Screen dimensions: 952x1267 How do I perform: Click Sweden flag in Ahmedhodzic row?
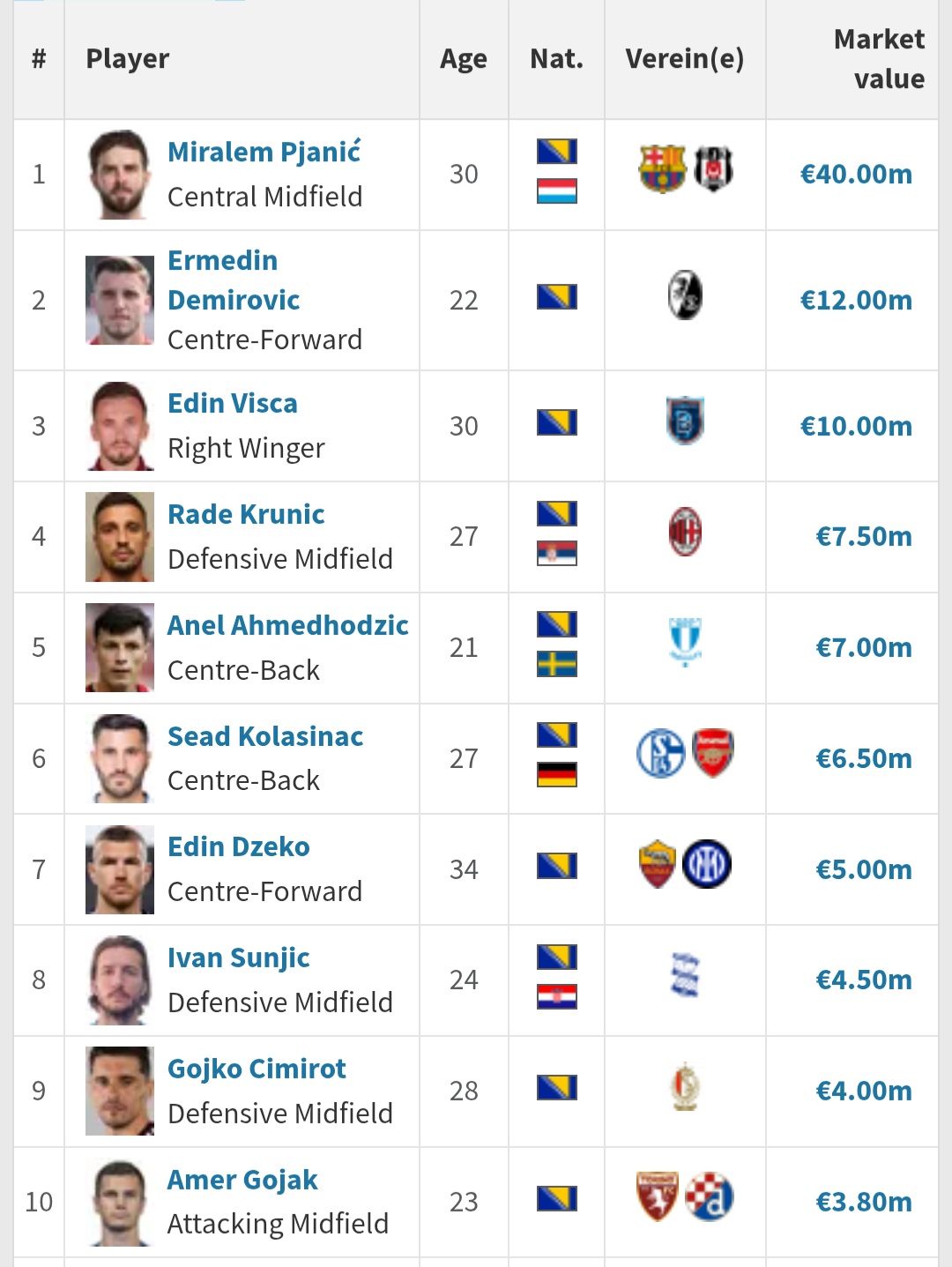557,664
